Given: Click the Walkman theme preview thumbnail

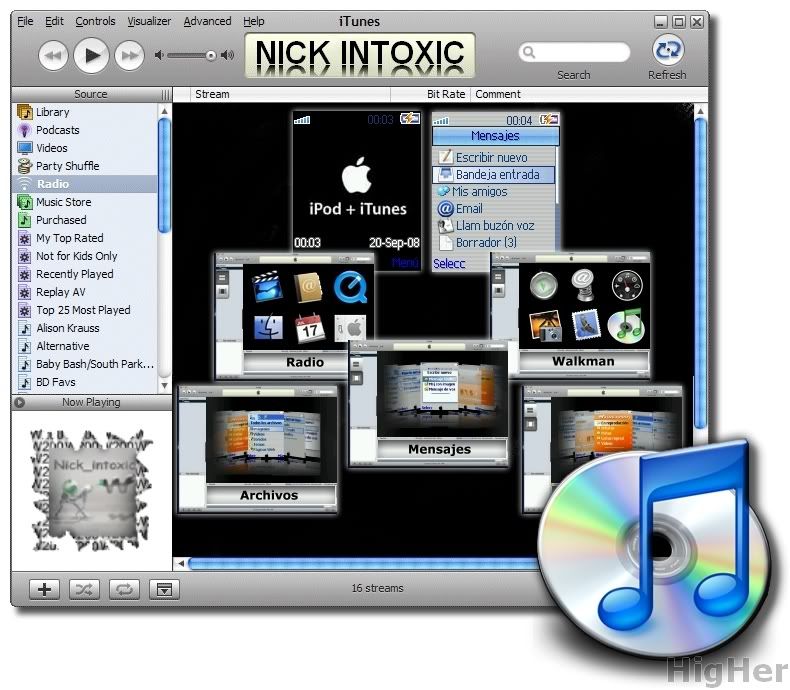Looking at the screenshot, I should [x=571, y=315].
